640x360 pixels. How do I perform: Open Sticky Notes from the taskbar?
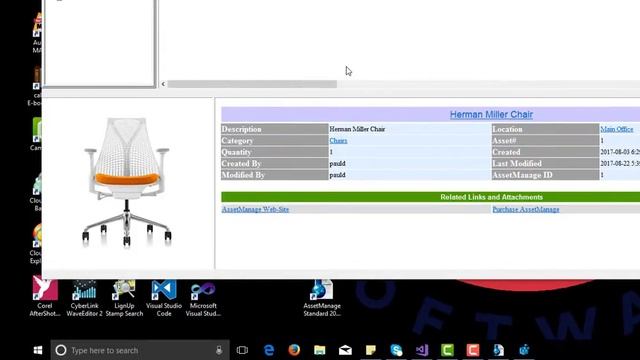click(x=371, y=350)
